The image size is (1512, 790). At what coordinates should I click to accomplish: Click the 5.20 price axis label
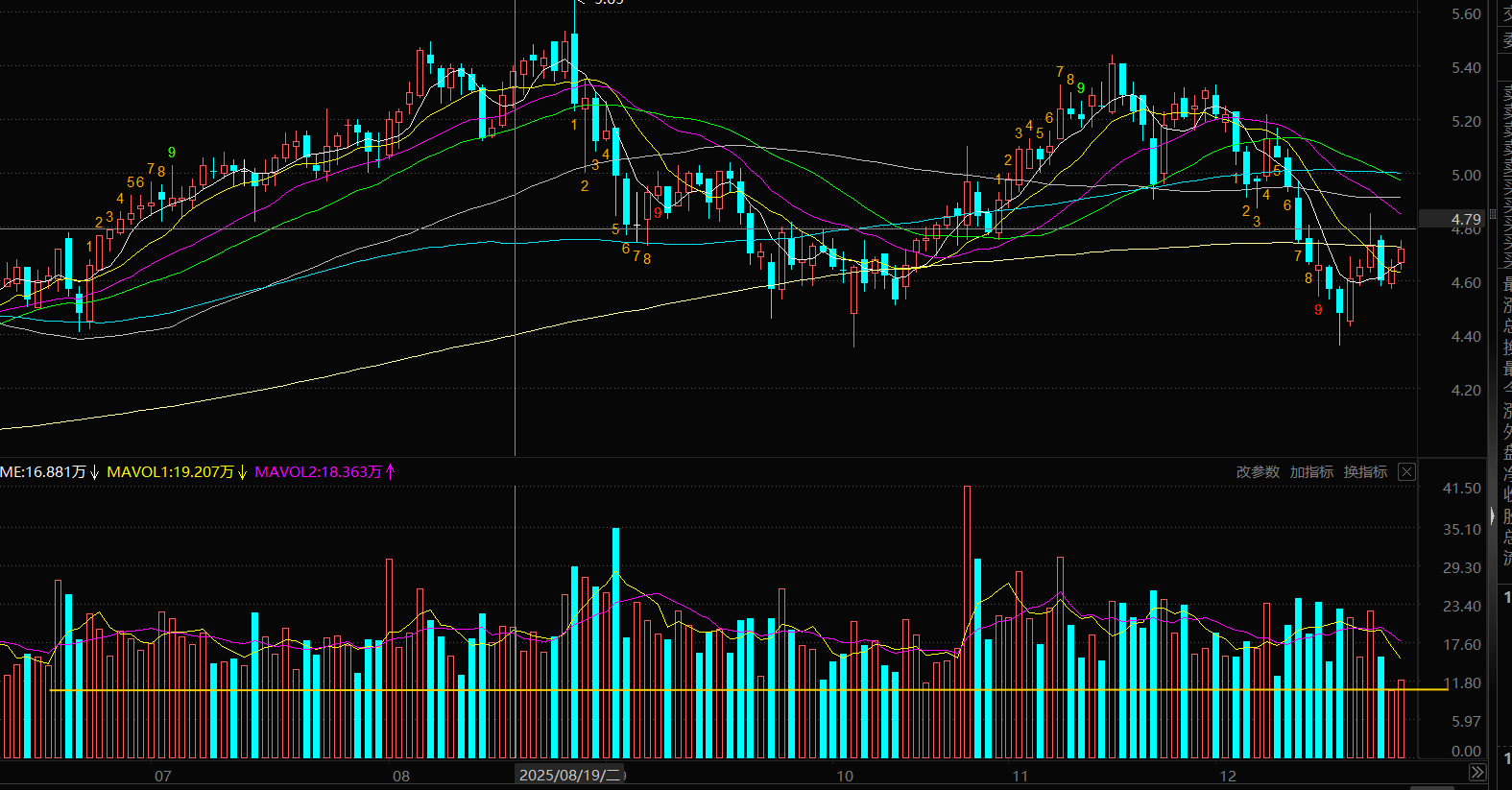[x=1466, y=122]
